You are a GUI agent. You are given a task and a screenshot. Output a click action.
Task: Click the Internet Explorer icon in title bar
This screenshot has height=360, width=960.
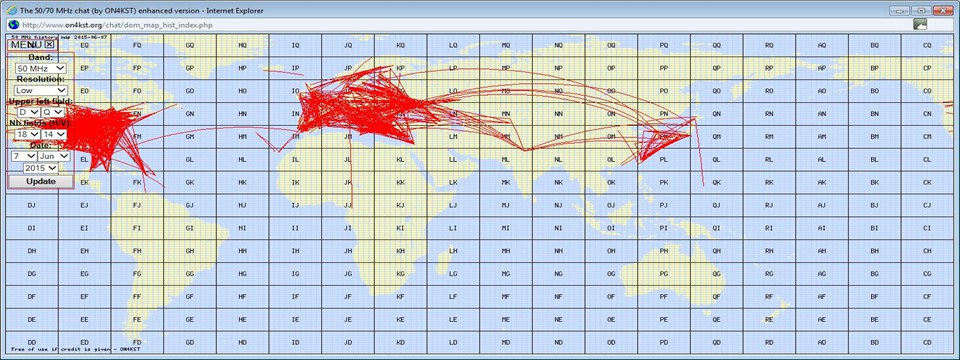pos(11,10)
